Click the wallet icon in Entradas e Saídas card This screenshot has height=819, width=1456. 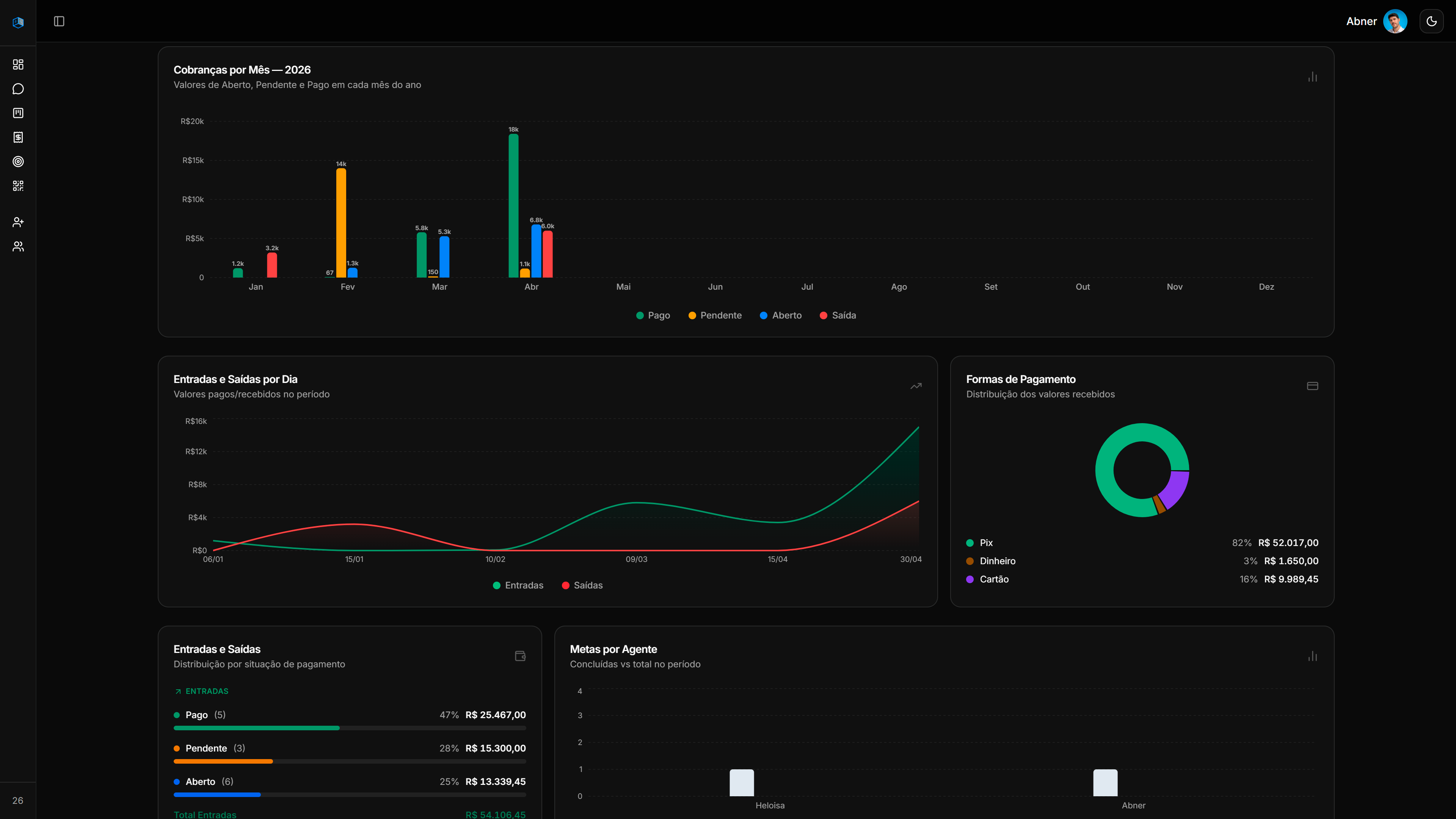tap(520, 656)
